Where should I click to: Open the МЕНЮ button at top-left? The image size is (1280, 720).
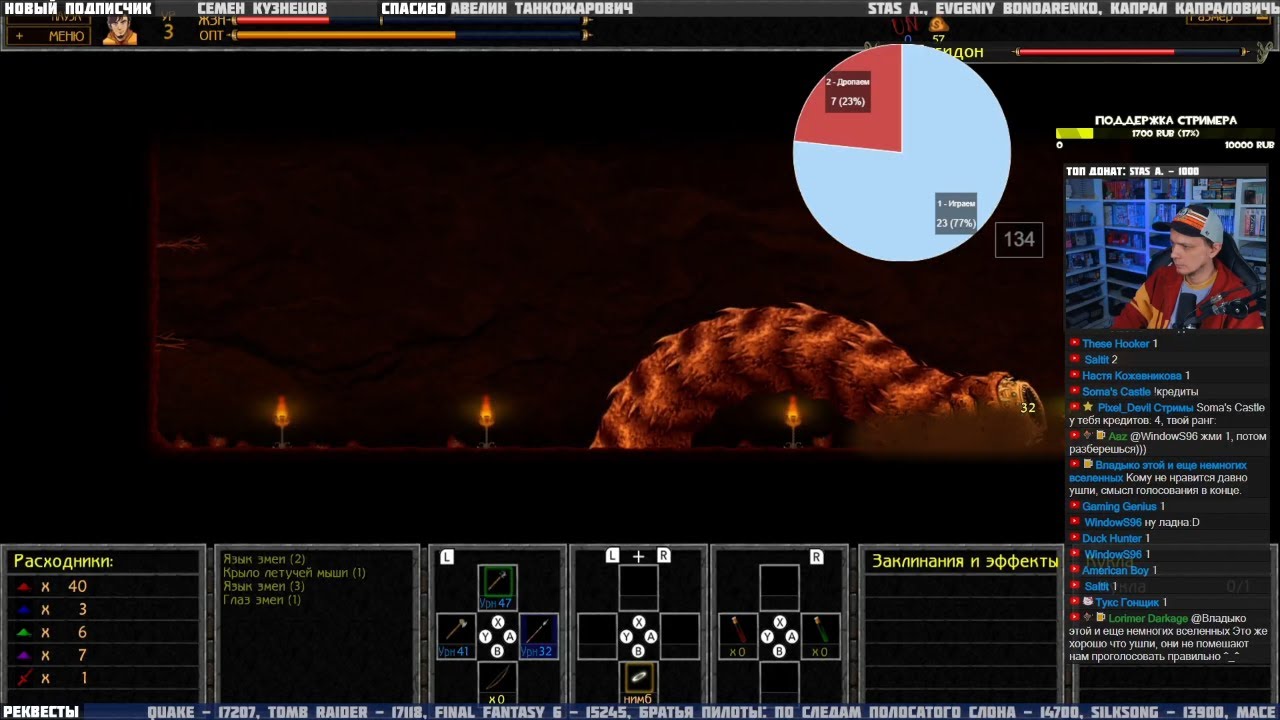click(x=49, y=35)
